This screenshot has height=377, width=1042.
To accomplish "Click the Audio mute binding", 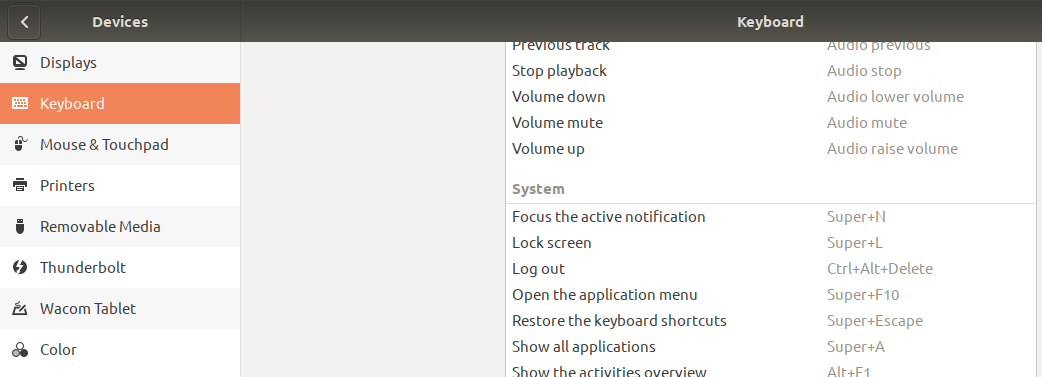I will point(867,122).
